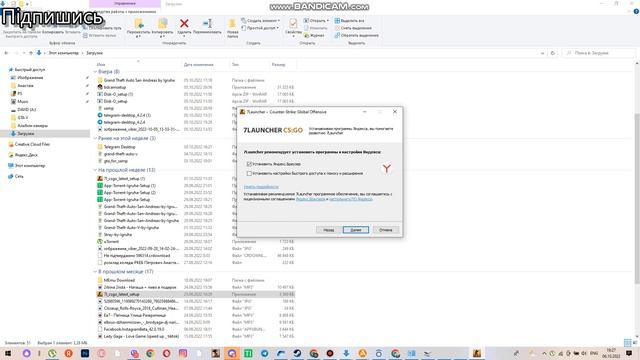
Task: Click the file list vertical scrollbar
Action: pyautogui.click(x=637, y=200)
